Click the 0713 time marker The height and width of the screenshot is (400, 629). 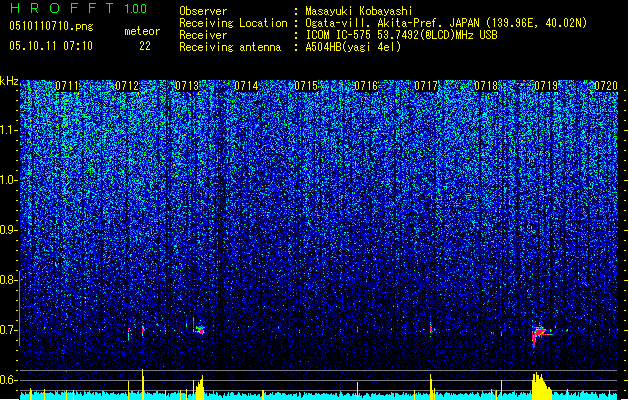click(187, 86)
